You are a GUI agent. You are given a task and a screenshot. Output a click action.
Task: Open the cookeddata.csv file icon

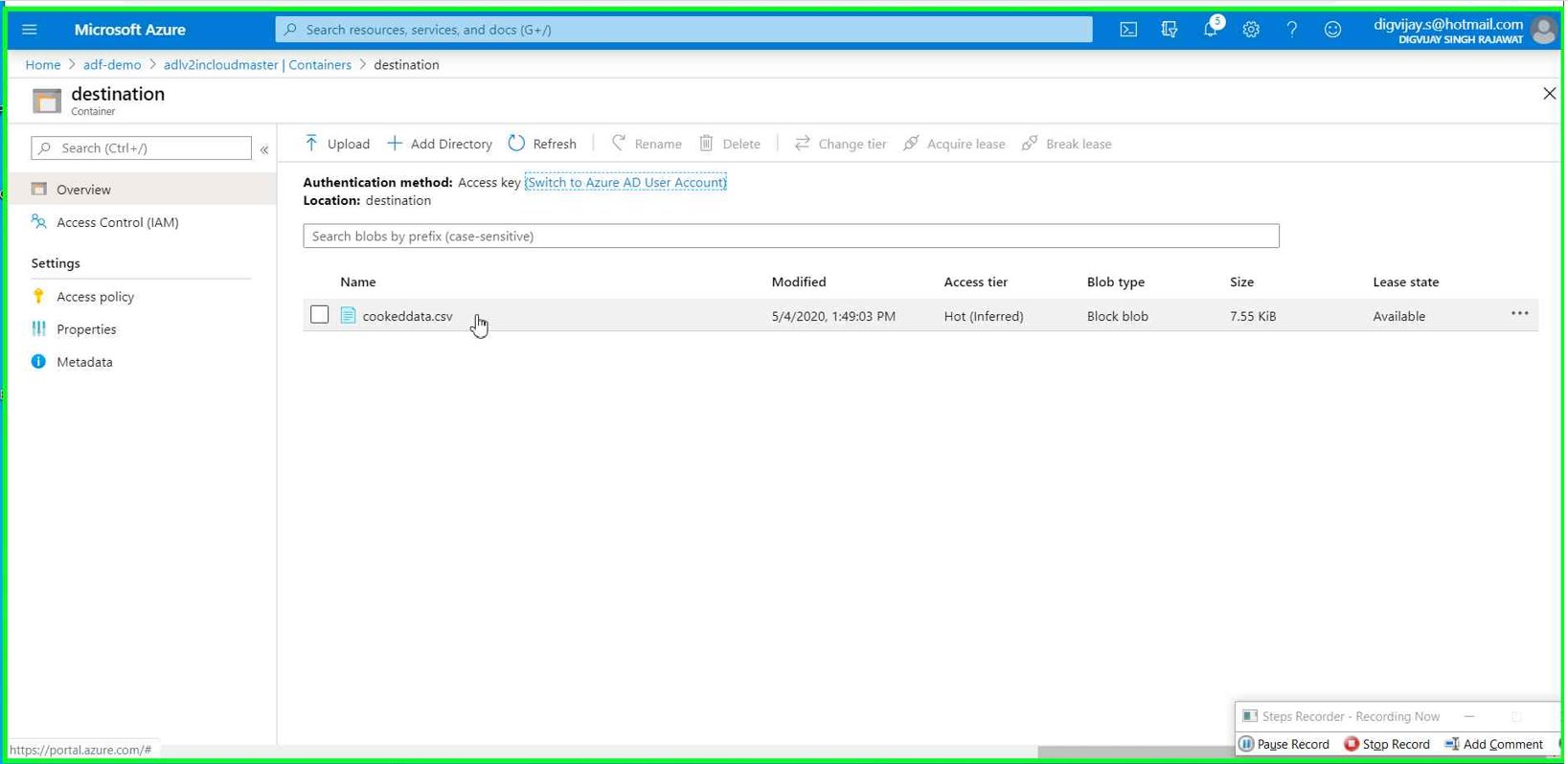[x=348, y=315]
